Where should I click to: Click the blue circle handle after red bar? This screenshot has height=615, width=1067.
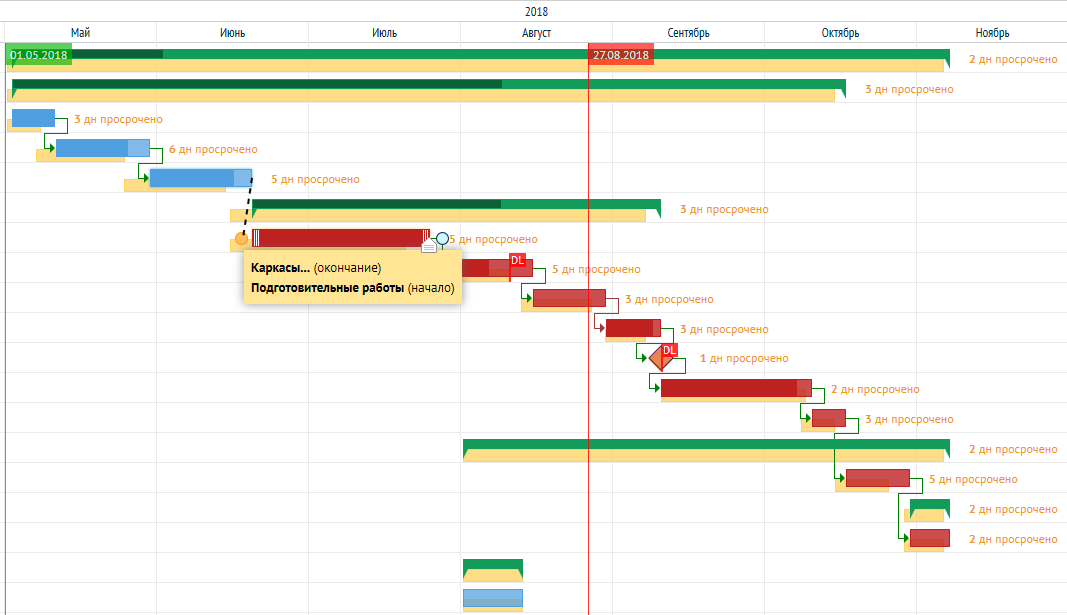[x=442, y=239]
